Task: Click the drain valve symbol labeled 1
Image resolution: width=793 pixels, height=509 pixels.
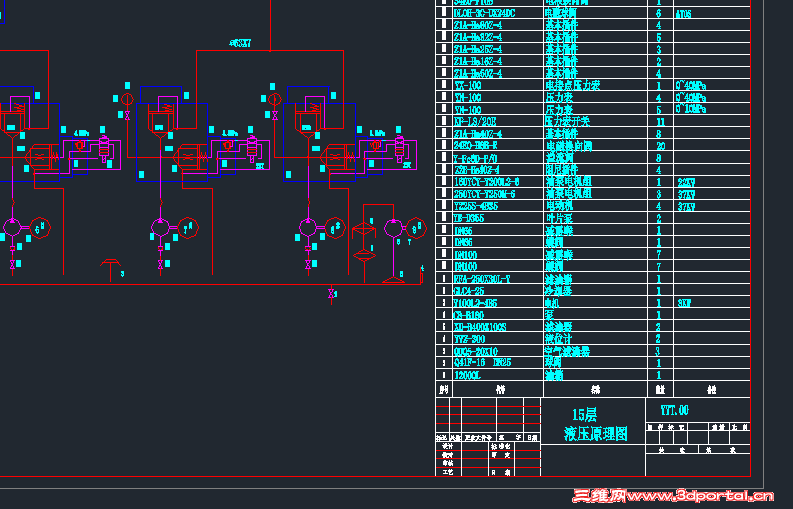Action: pos(331,294)
